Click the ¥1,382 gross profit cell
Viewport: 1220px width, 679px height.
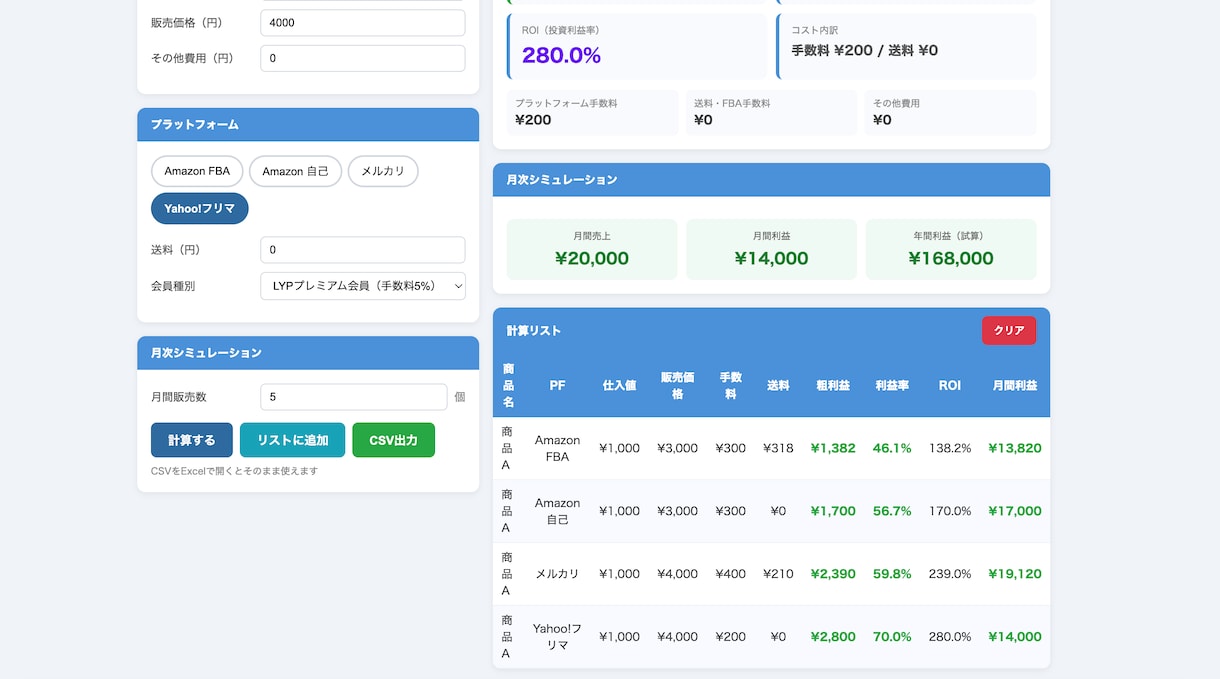[833, 448]
